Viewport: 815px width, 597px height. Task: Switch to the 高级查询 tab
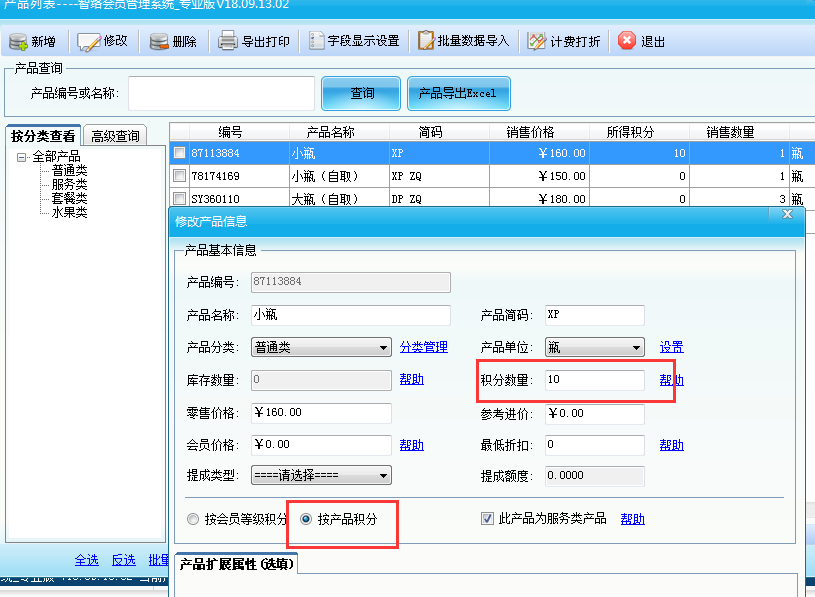(115, 136)
